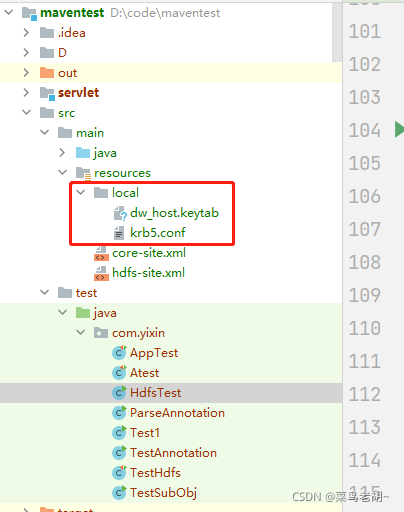The height and width of the screenshot is (512, 404).
Task: Select the core-site.xml file name
Action: [x=149, y=253]
